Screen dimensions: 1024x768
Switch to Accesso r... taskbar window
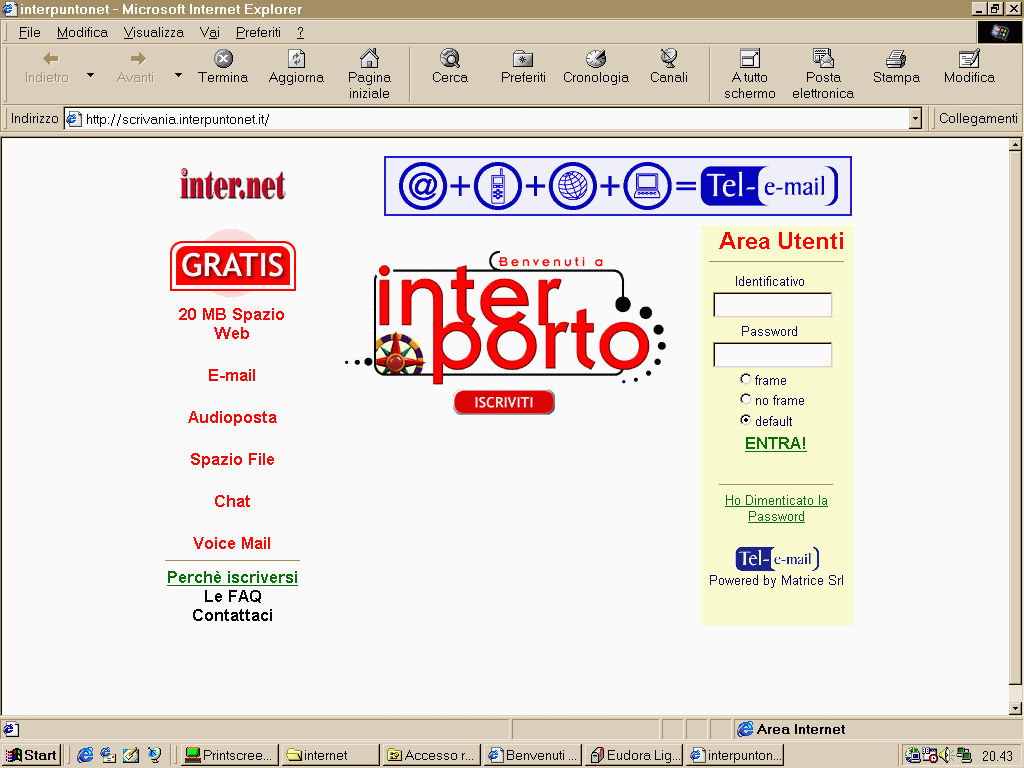[432, 756]
